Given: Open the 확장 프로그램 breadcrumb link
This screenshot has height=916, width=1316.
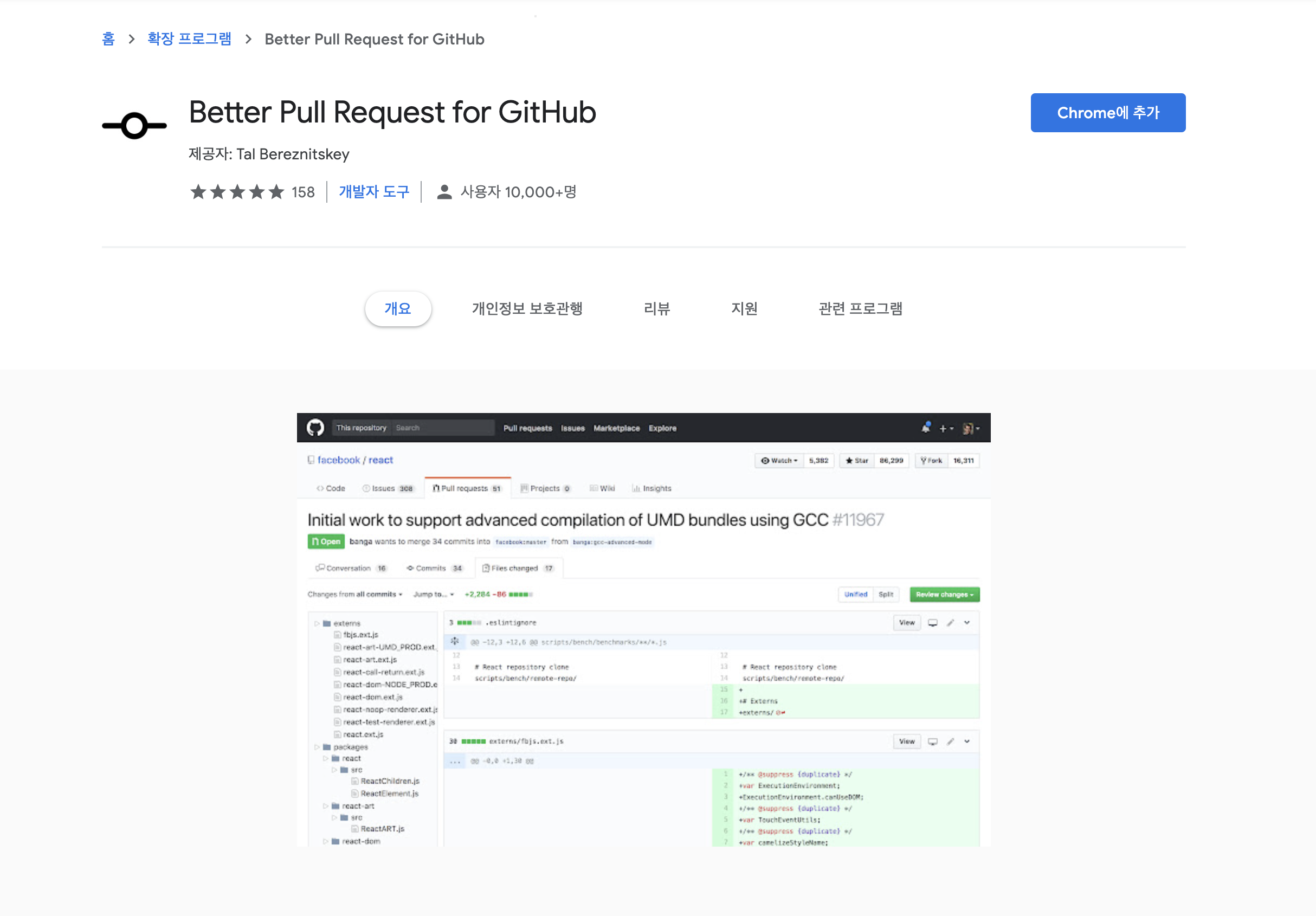Looking at the screenshot, I should tap(189, 39).
